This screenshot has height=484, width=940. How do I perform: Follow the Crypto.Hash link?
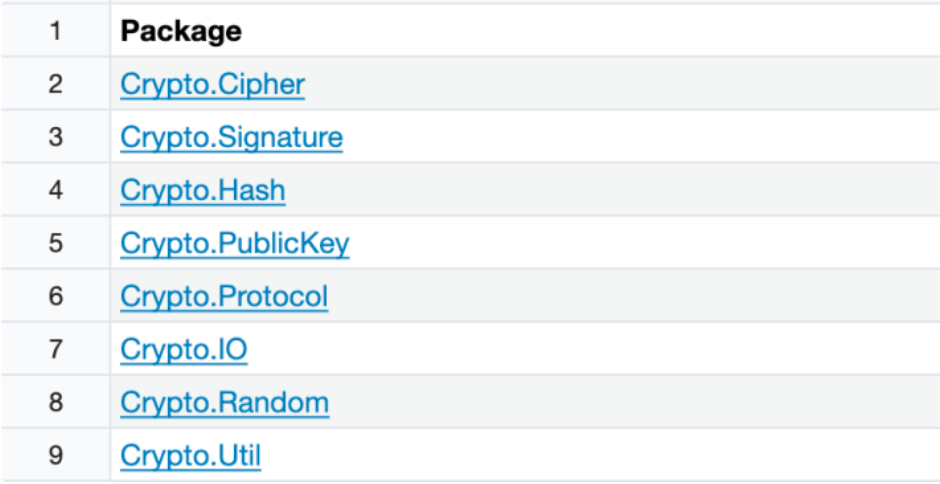[203, 190]
